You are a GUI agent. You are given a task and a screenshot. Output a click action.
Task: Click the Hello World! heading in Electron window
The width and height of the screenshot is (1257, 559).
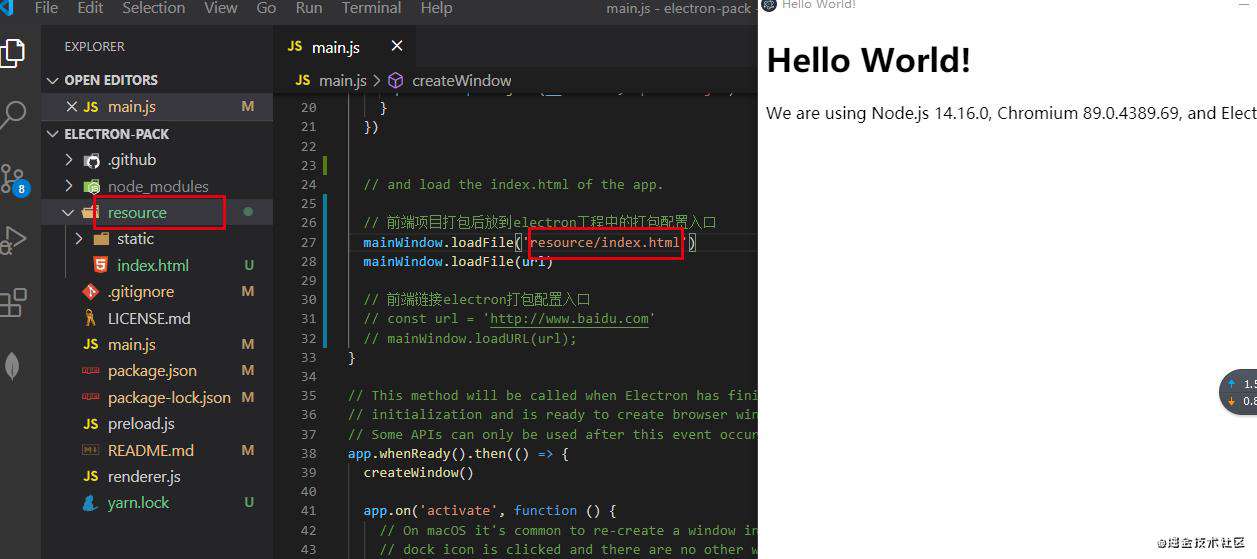tap(868, 61)
